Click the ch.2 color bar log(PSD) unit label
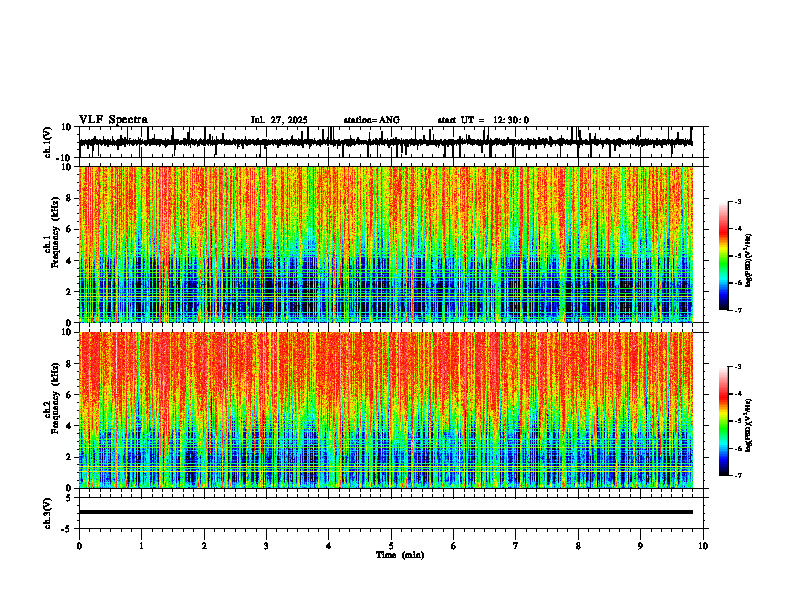Viewport: 792px width, 612px height. (x=749, y=425)
